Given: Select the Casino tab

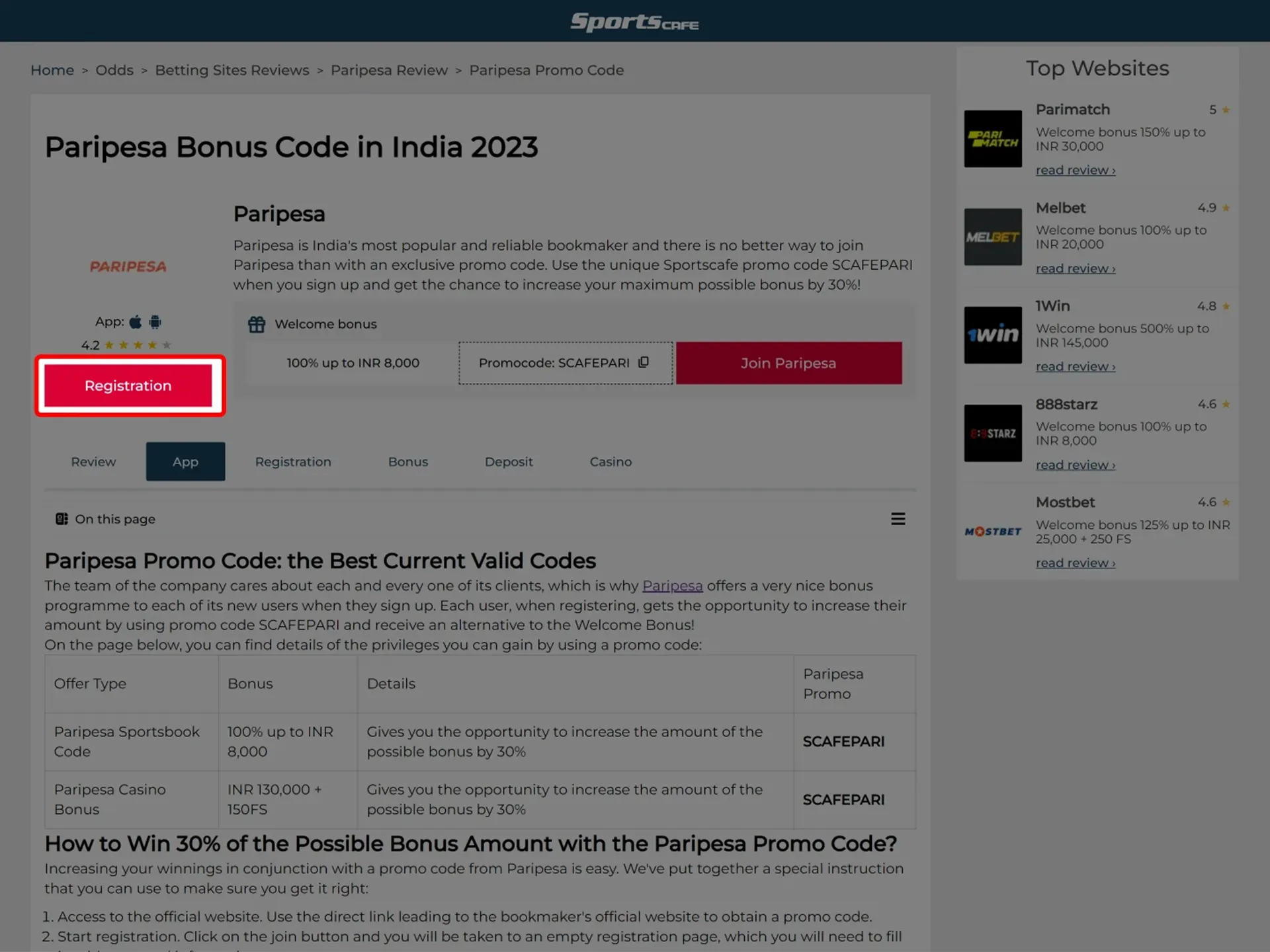Looking at the screenshot, I should click(x=611, y=461).
